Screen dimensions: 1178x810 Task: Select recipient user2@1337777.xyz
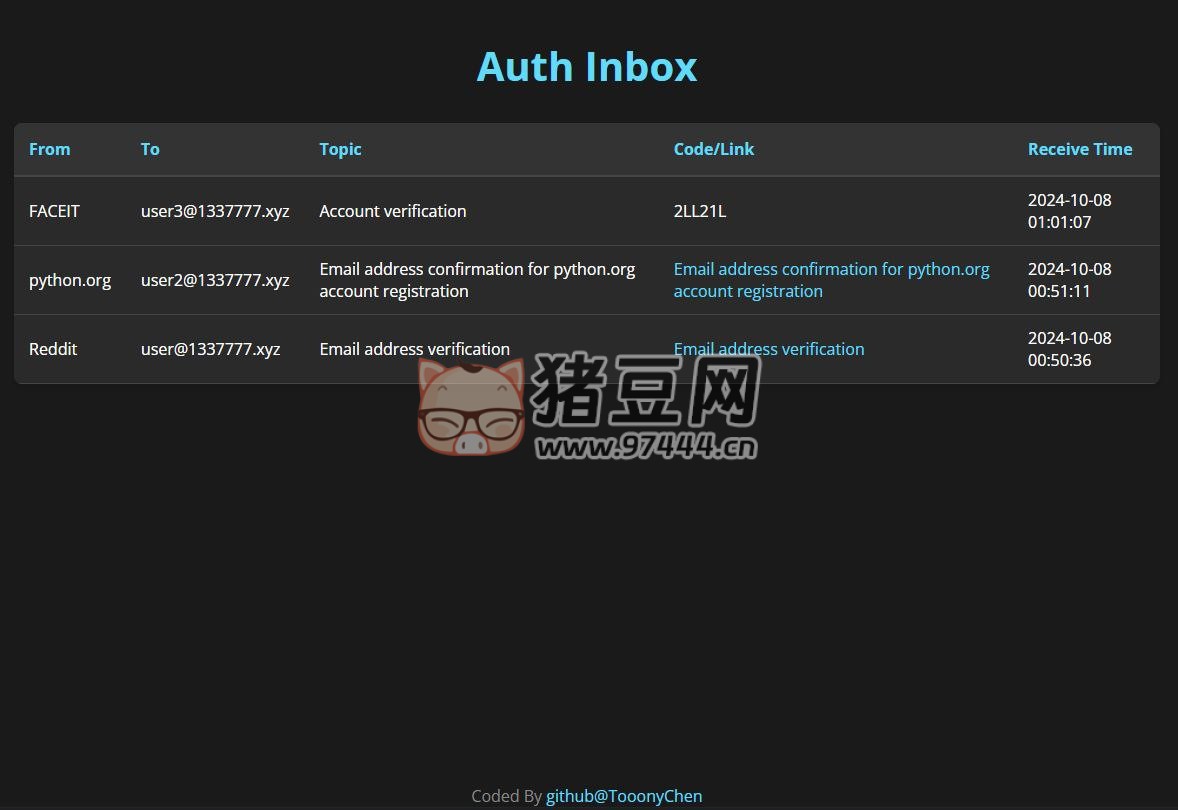(x=215, y=280)
